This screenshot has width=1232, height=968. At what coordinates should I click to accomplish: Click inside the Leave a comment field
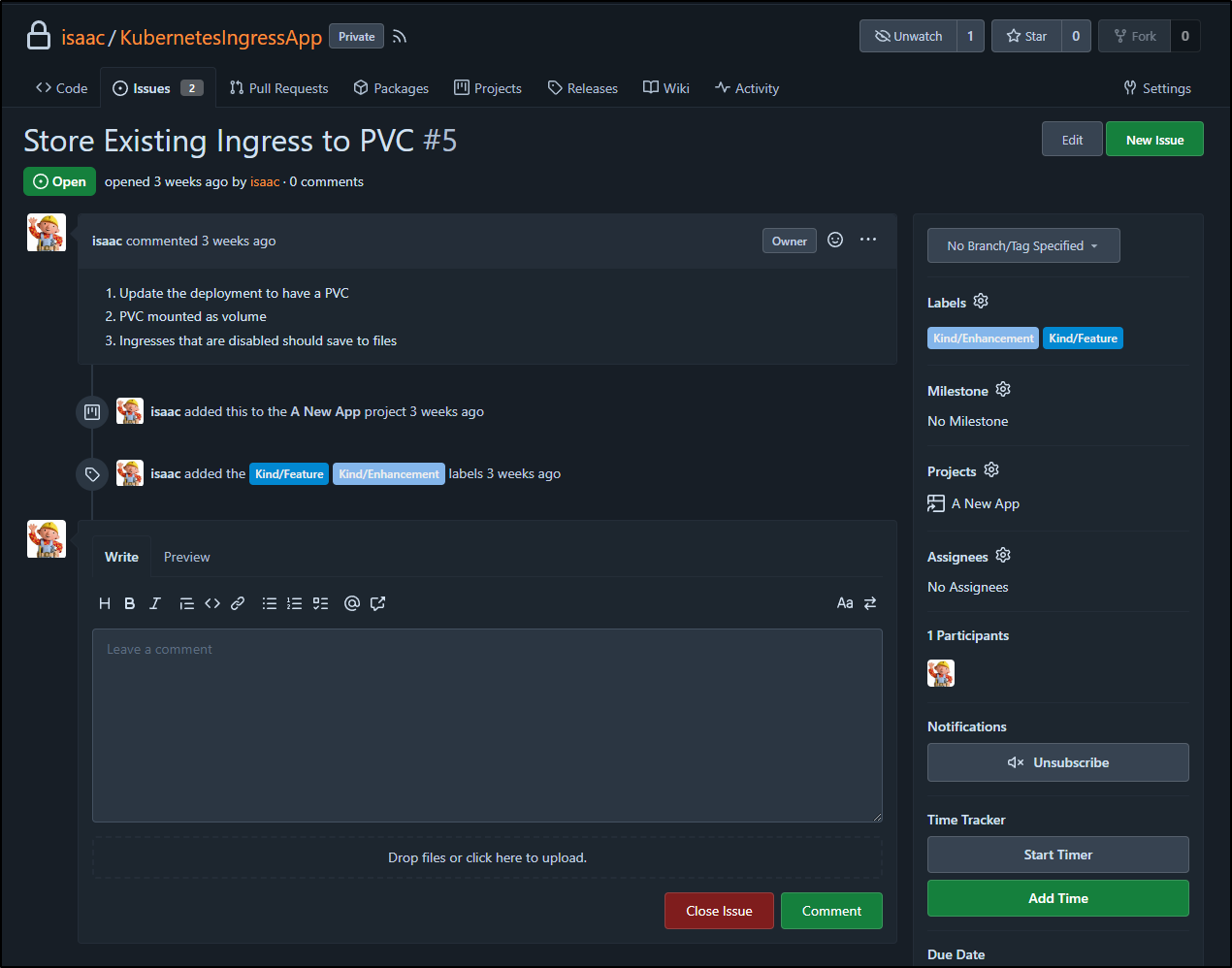tap(487, 726)
